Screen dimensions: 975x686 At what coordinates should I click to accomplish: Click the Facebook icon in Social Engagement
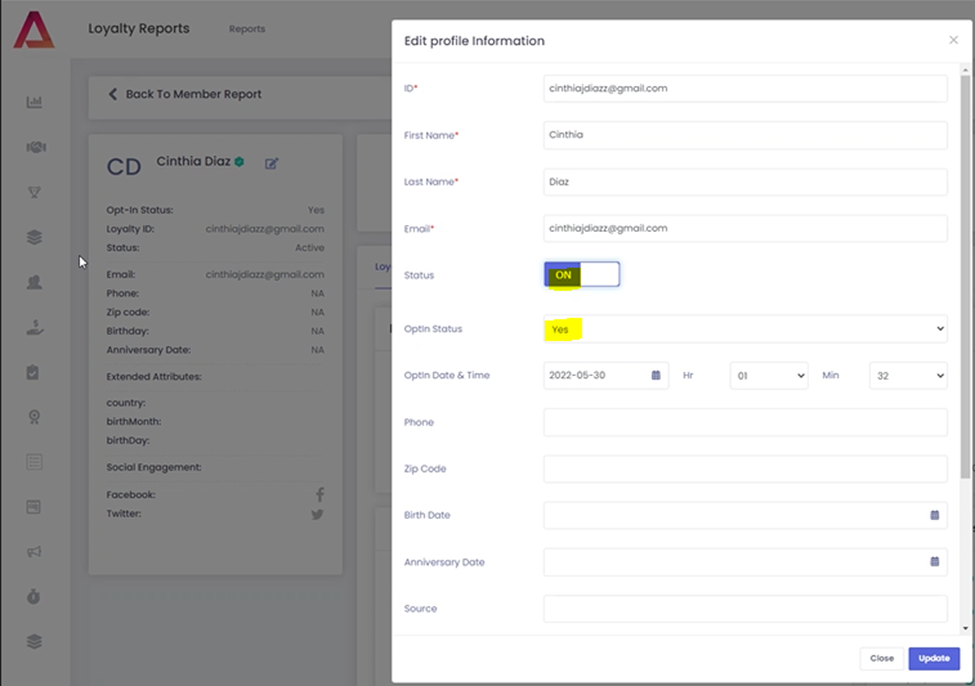click(320, 494)
